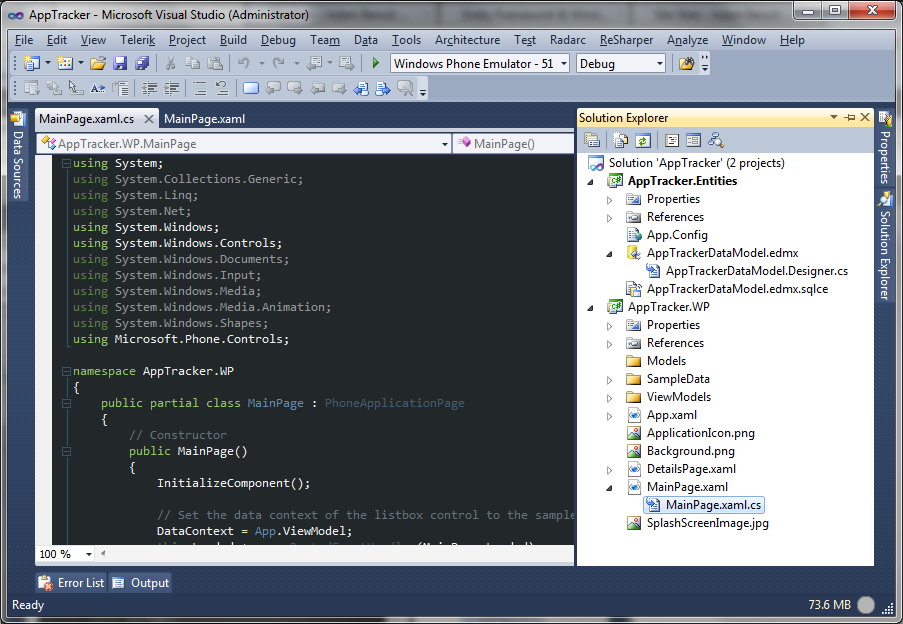The height and width of the screenshot is (624, 903).
Task: Click the Paste clipboard icon
Action: [215, 63]
